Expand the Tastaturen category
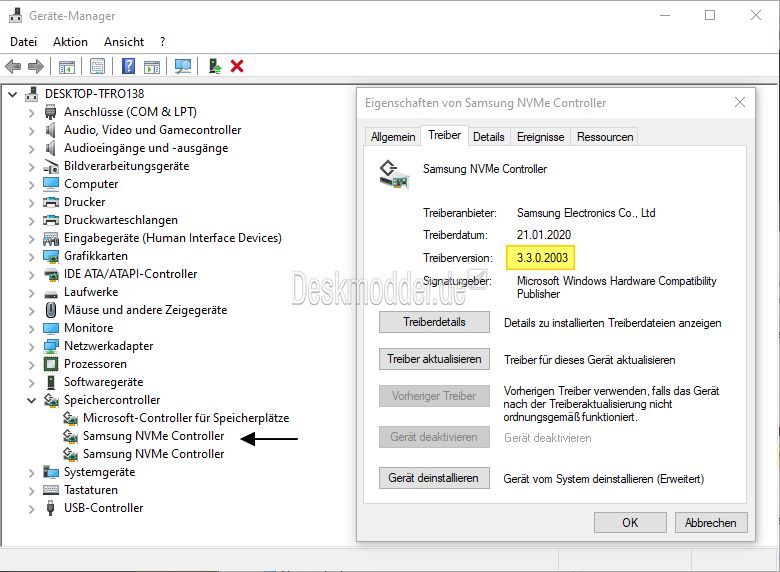The image size is (780, 572). (31, 491)
